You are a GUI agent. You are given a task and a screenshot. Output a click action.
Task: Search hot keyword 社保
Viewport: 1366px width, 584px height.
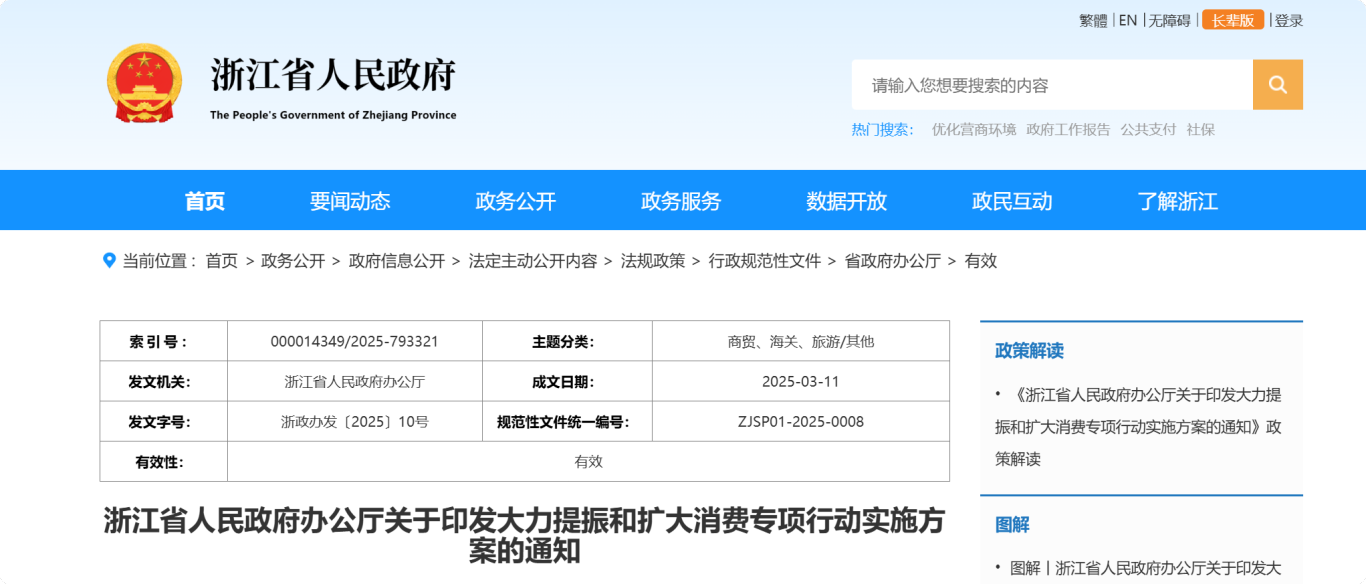(x=1201, y=129)
